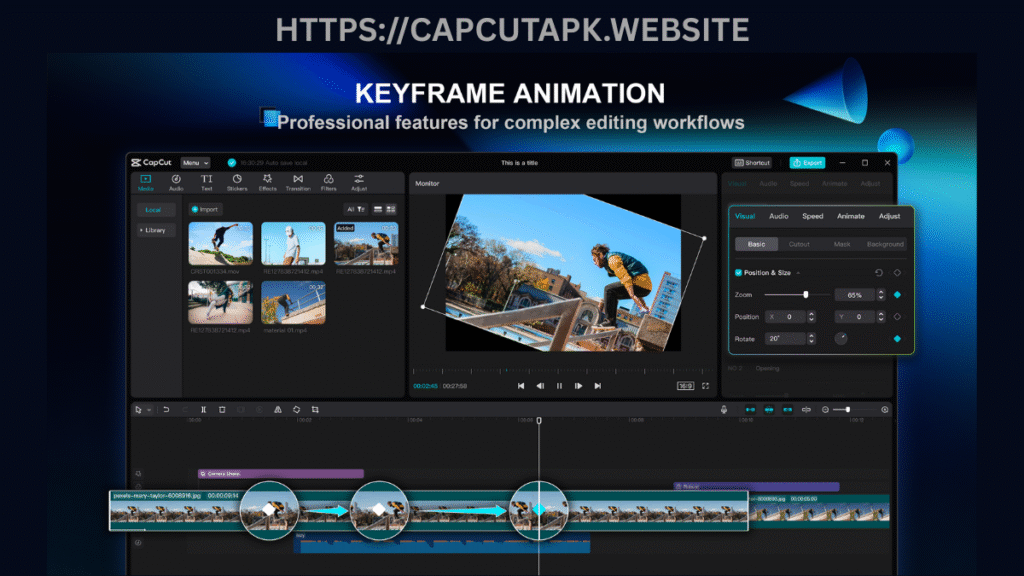Screen dimensions: 1024x576
Task: Switch to the Audio tab in highlighted panel
Action: point(778,216)
